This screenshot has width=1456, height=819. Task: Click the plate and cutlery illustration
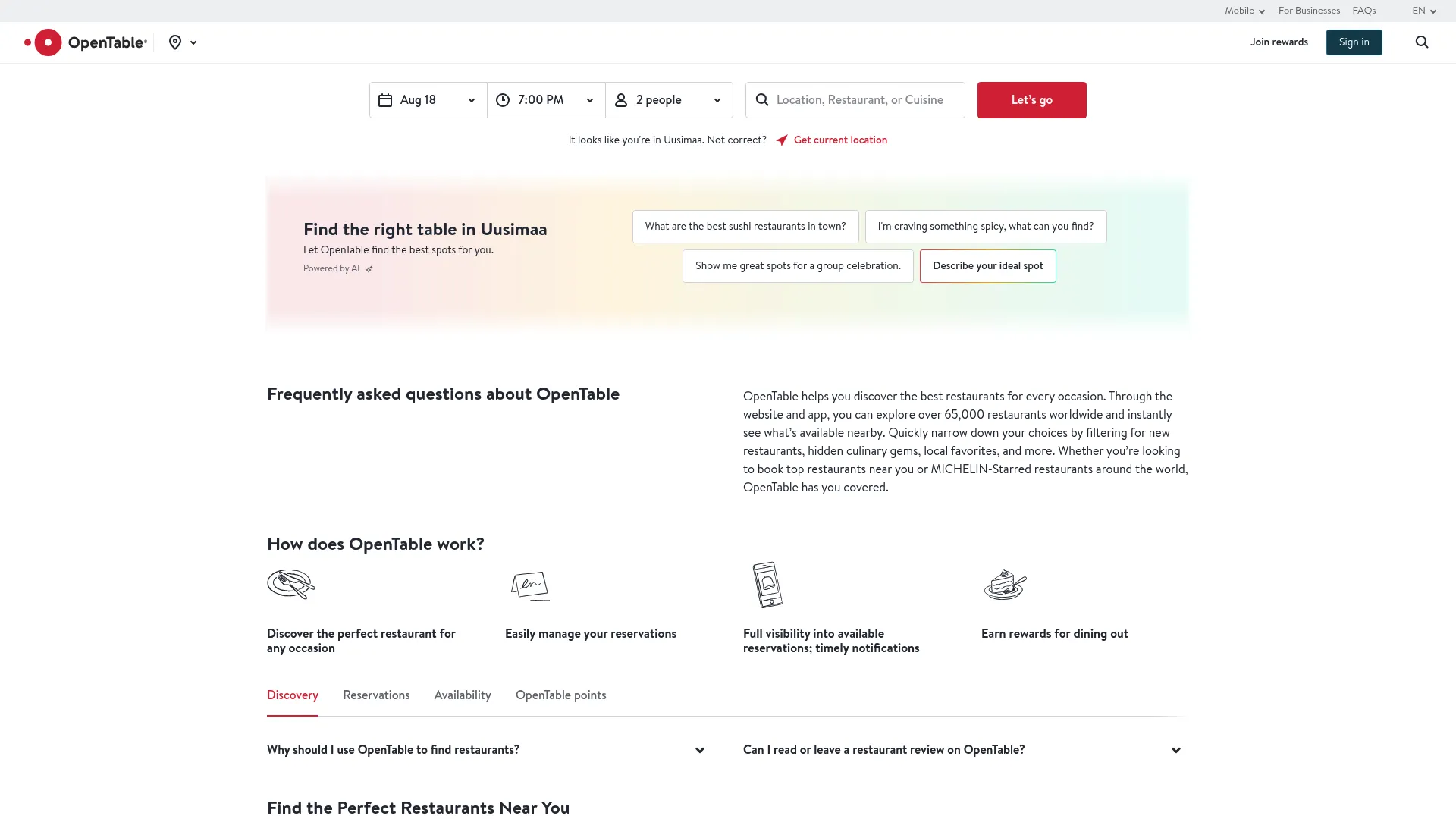point(291,584)
